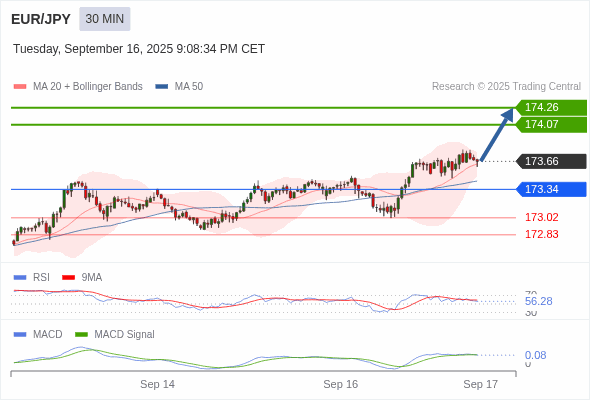The image size is (590, 400).
Task: Click the MACD blue legend marker
Action: (20, 335)
